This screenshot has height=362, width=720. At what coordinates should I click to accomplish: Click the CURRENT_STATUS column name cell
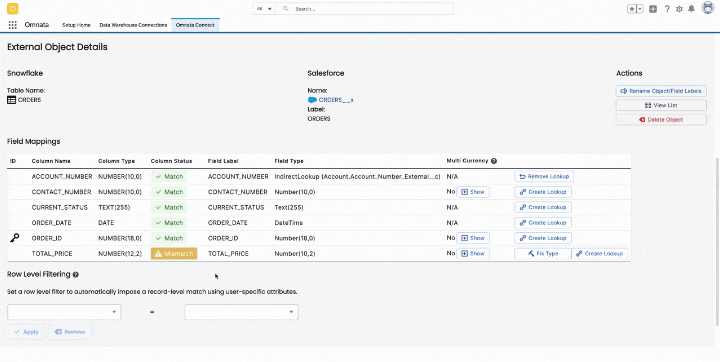coord(60,208)
